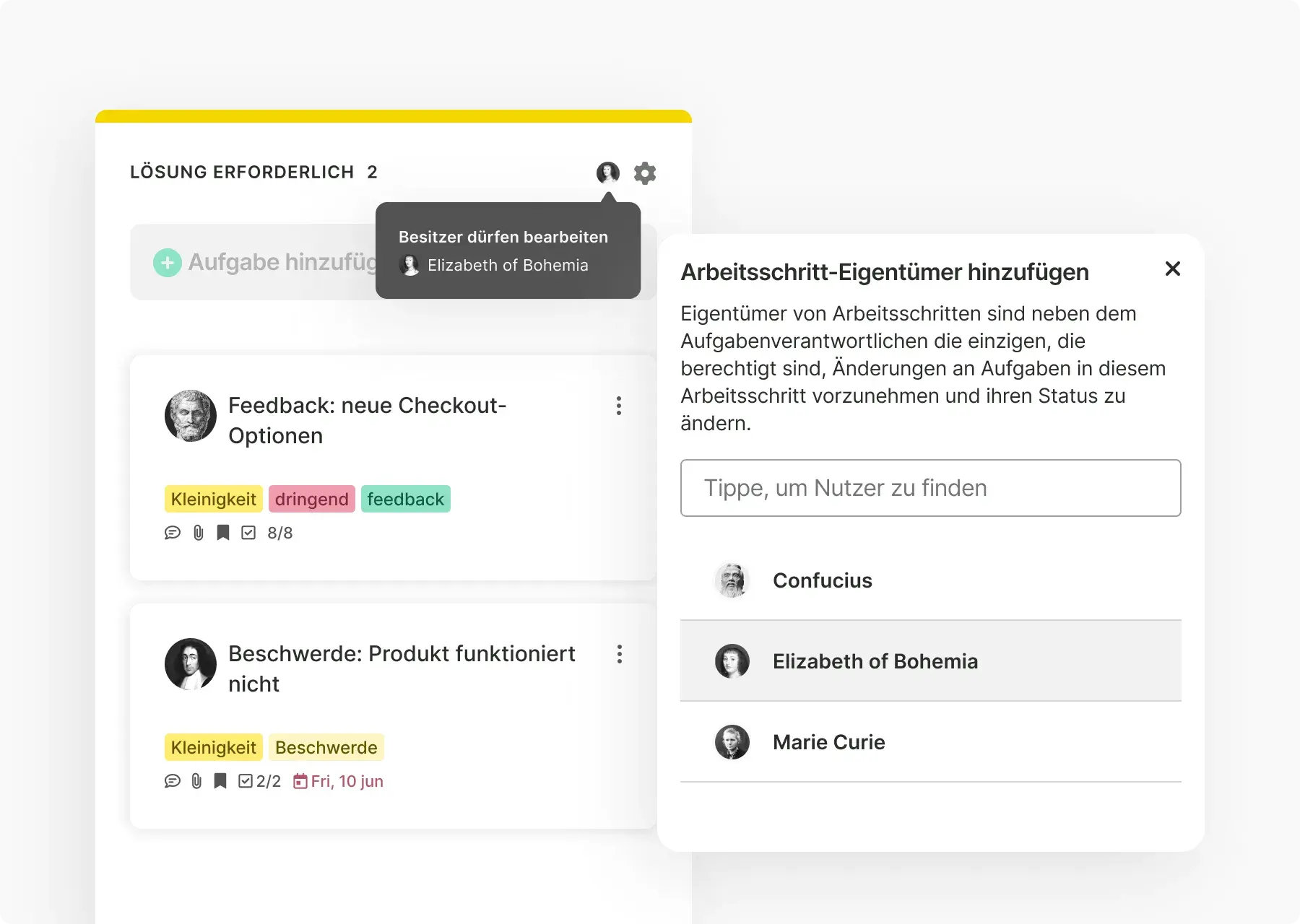The height and width of the screenshot is (924, 1300).
Task: Click bookmark icon on Beschwerde card
Action: pyautogui.click(x=220, y=781)
